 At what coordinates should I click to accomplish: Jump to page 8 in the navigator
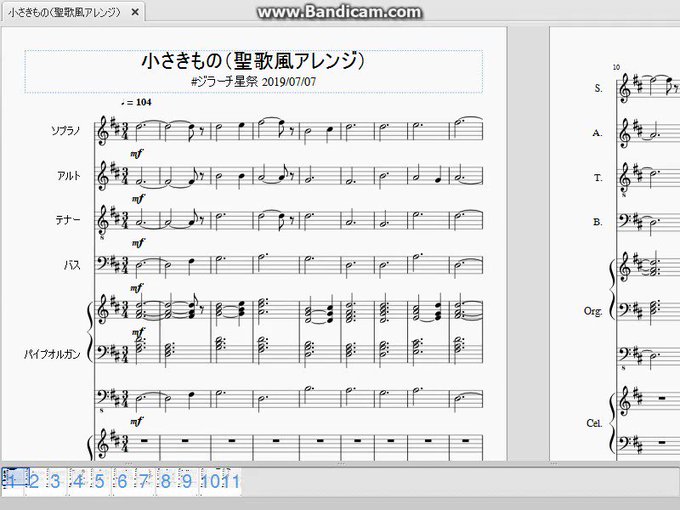(166, 481)
